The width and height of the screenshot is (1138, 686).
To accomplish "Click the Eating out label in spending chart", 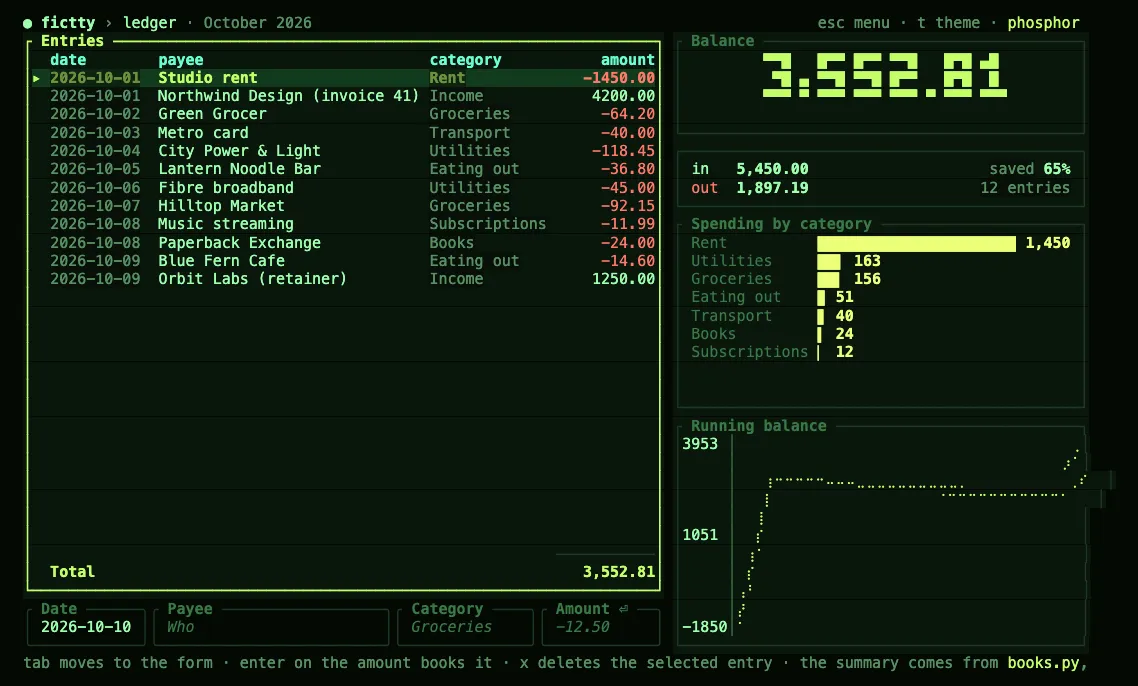I will coord(736,298).
